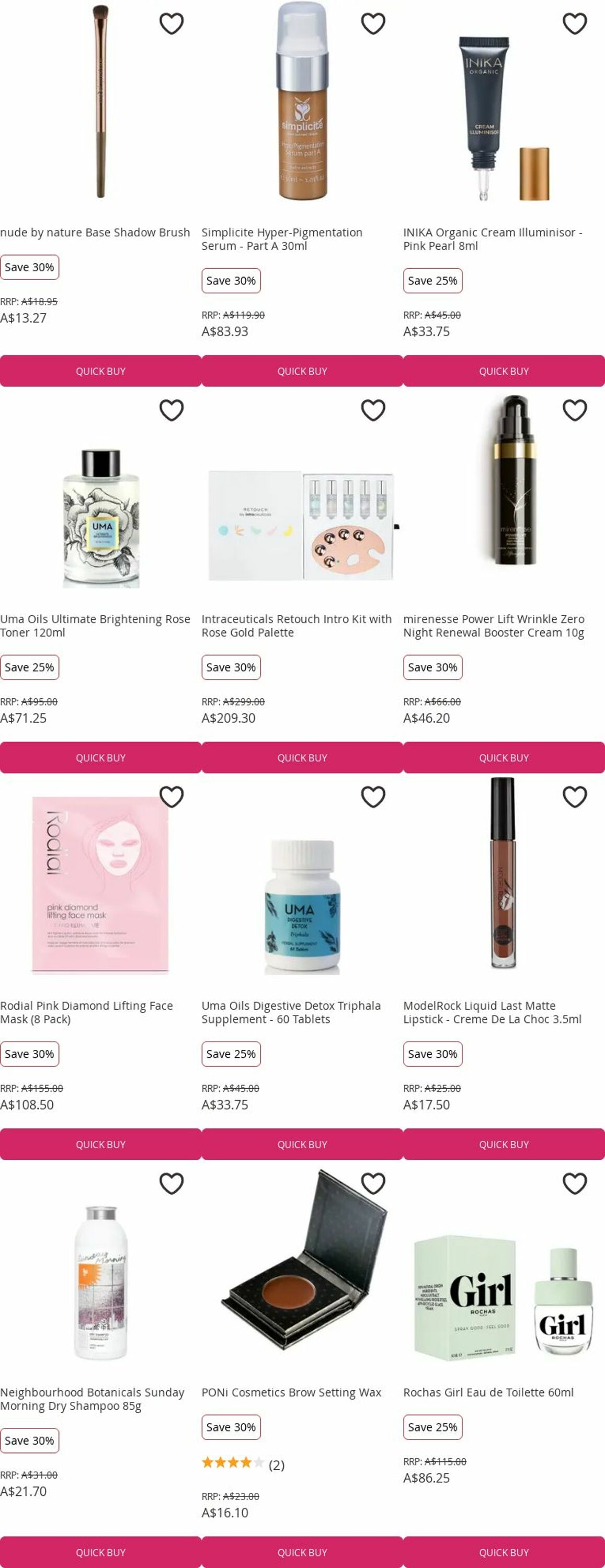Toggle wishlist heart for mirenesse Booster Cream
Screen dimensions: 605x1568
[x=575, y=410]
